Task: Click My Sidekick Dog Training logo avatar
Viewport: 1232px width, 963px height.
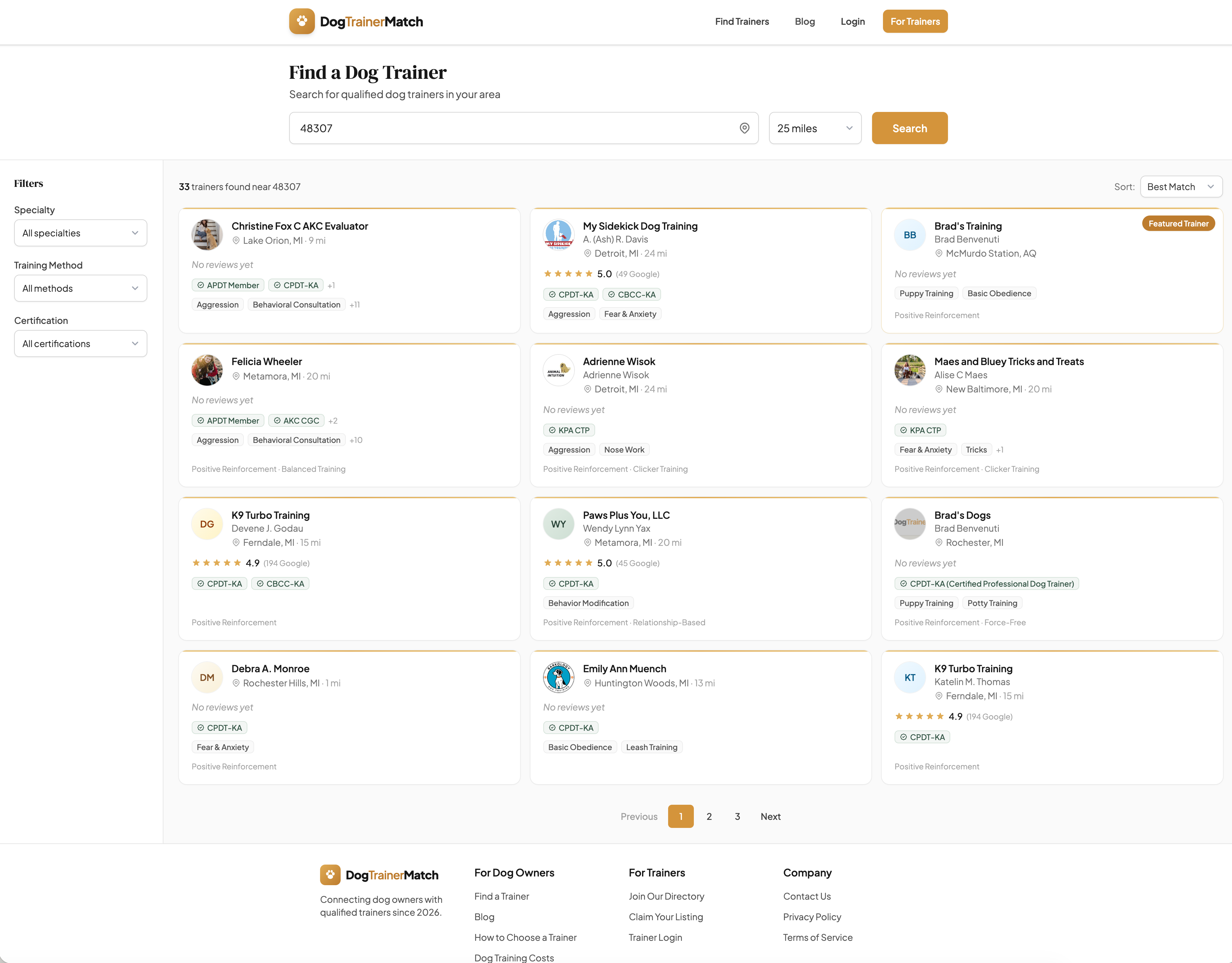Action: point(558,235)
